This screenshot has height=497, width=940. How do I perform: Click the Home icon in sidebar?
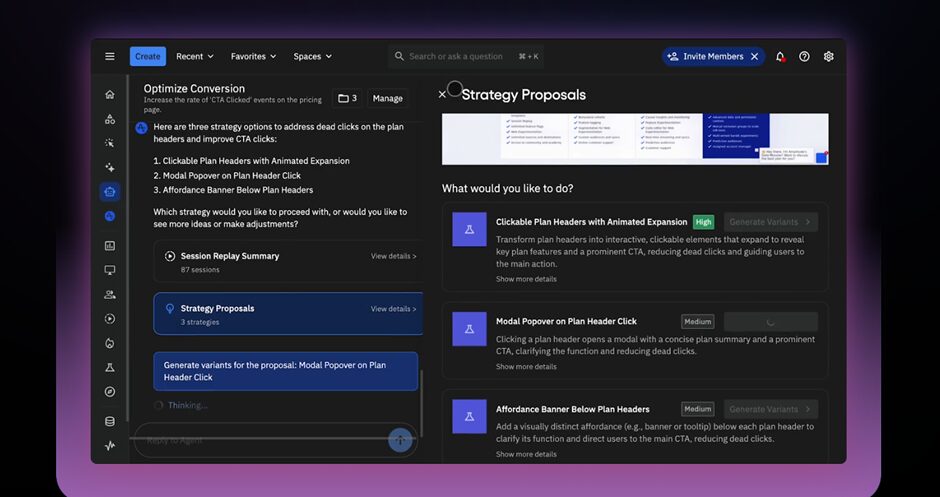point(110,95)
